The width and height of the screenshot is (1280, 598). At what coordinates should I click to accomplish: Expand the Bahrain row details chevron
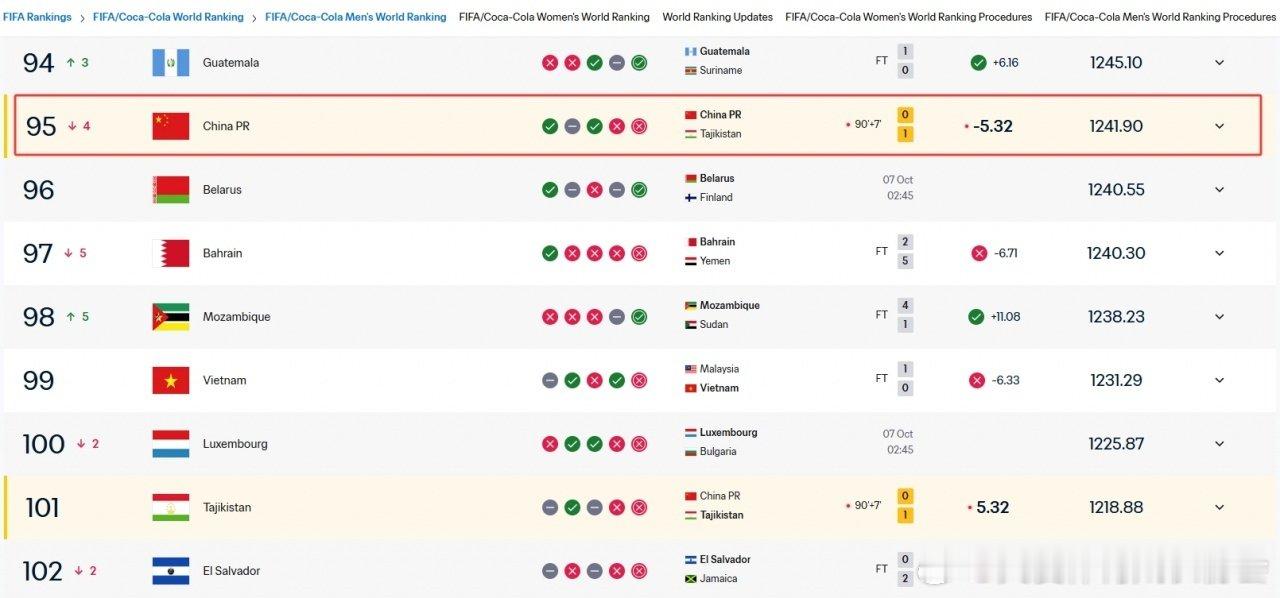tap(1219, 253)
